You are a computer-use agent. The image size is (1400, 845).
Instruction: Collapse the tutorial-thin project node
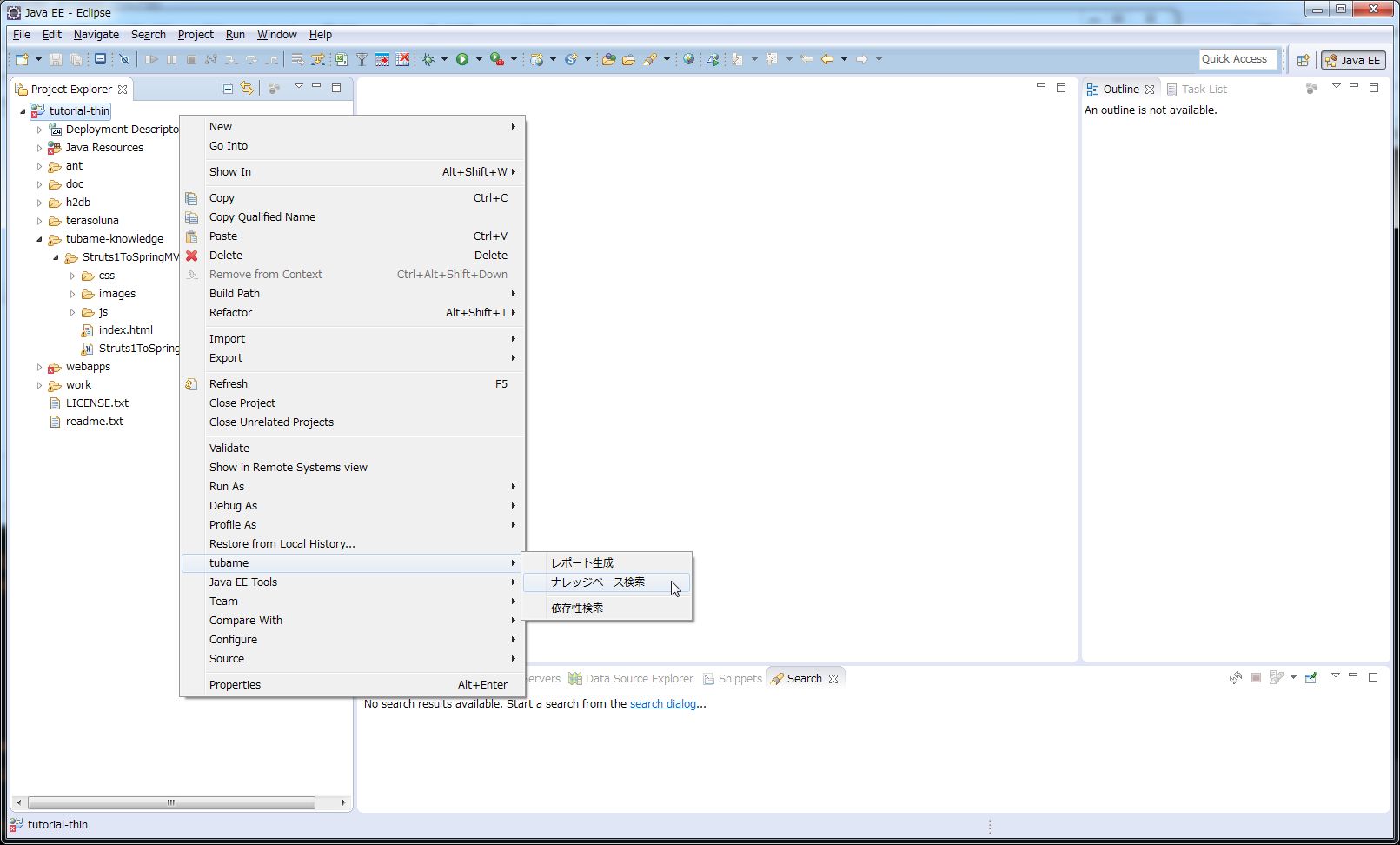click(x=23, y=111)
